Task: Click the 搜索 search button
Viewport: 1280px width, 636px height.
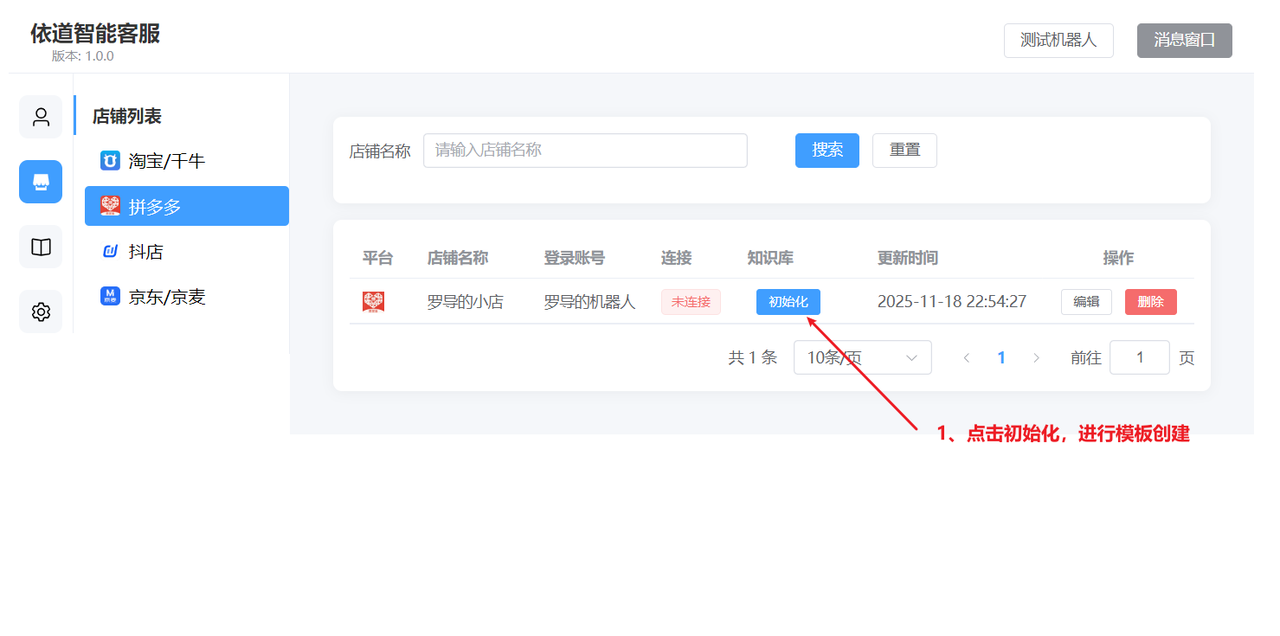Action: pyautogui.click(x=827, y=150)
